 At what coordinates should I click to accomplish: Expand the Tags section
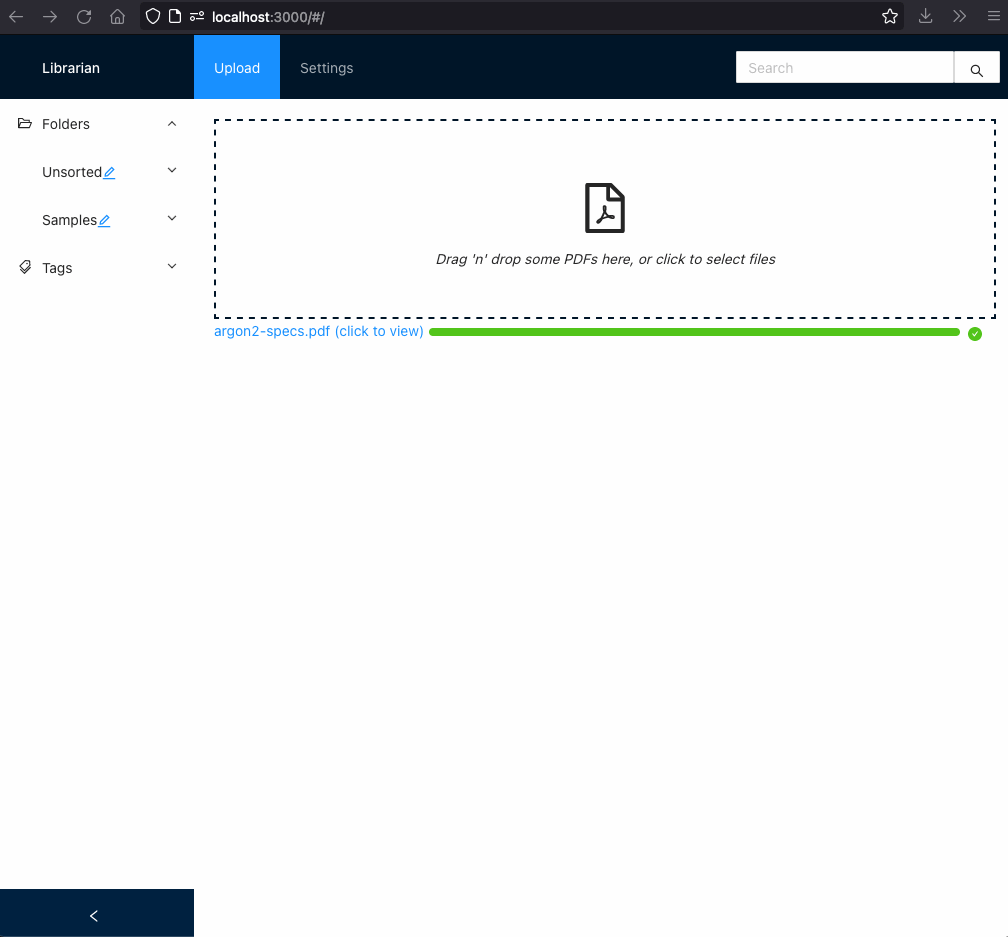172,267
